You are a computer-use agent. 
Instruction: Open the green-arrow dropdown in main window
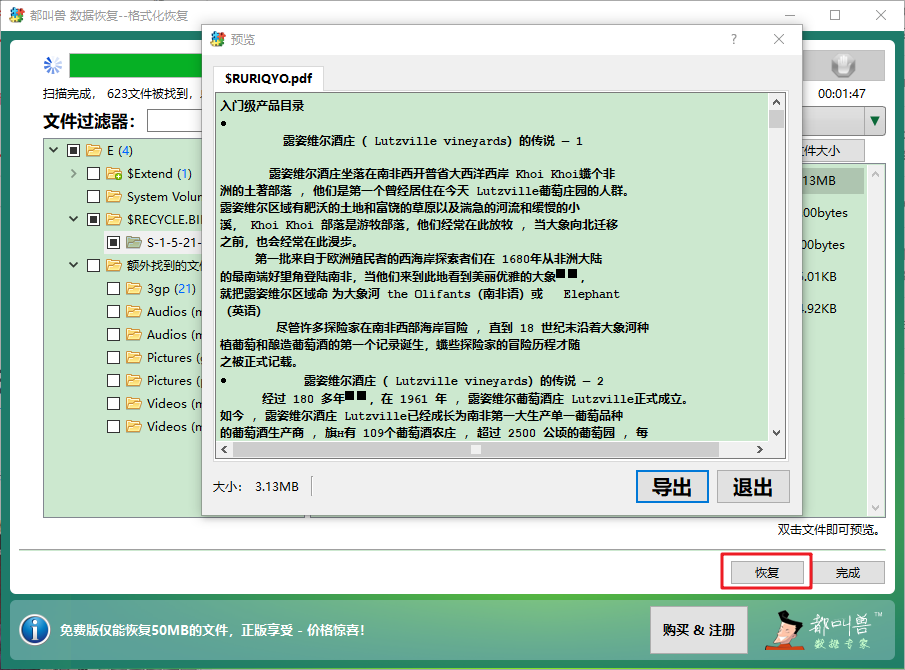click(x=875, y=121)
